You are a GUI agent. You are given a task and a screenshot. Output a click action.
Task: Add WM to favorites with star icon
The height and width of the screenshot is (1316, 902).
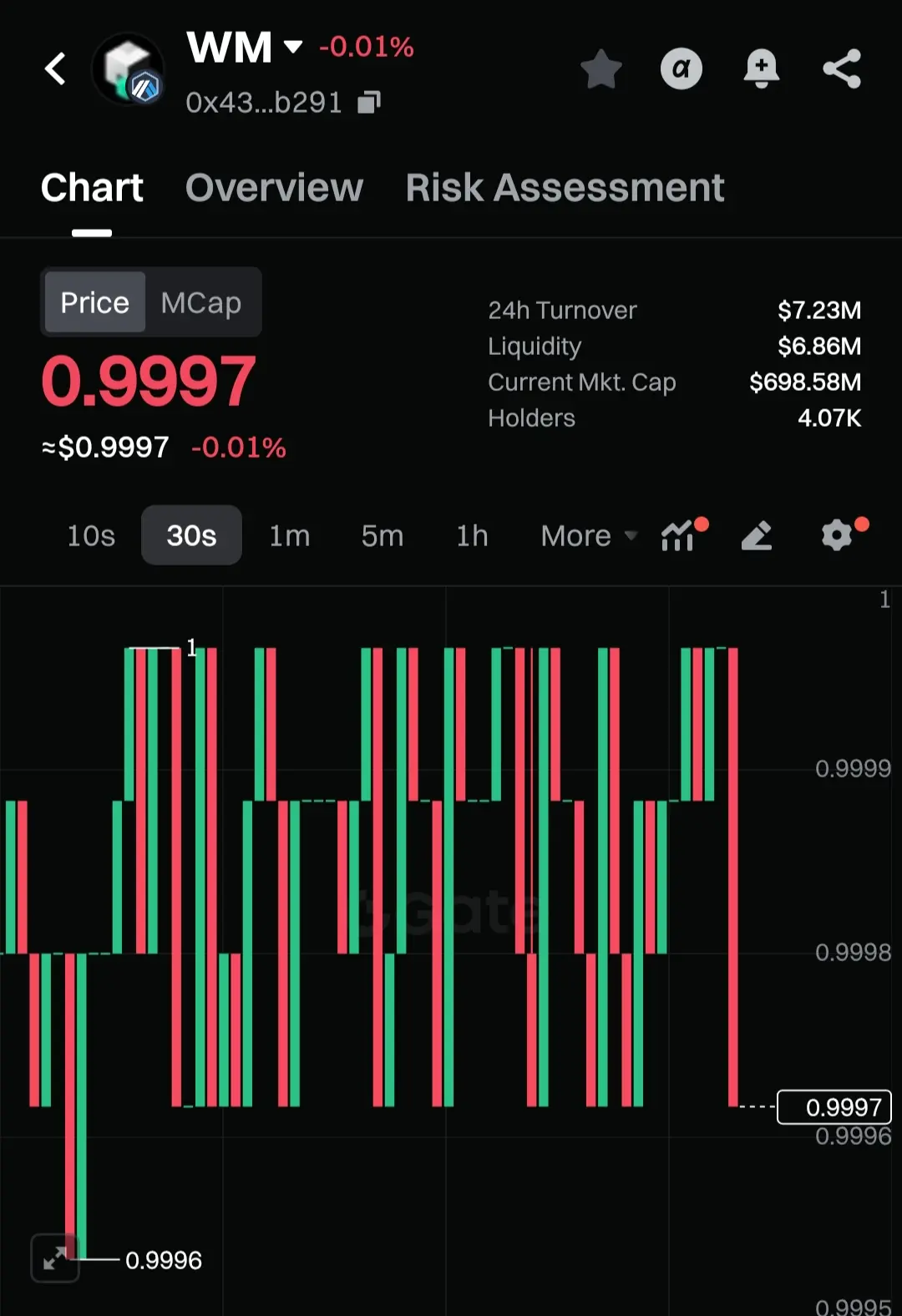(x=601, y=68)
